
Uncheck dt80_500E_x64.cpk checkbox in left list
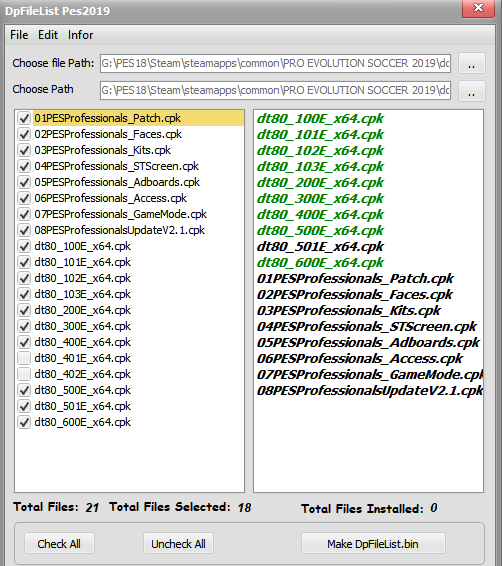[24, 390]
